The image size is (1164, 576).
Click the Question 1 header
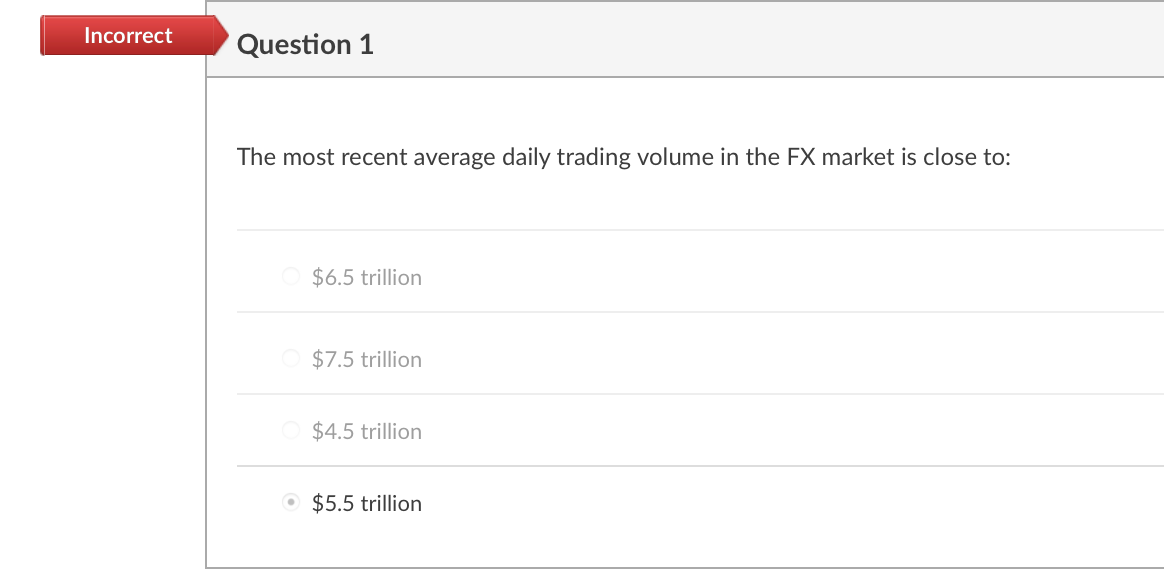[306, 44]
